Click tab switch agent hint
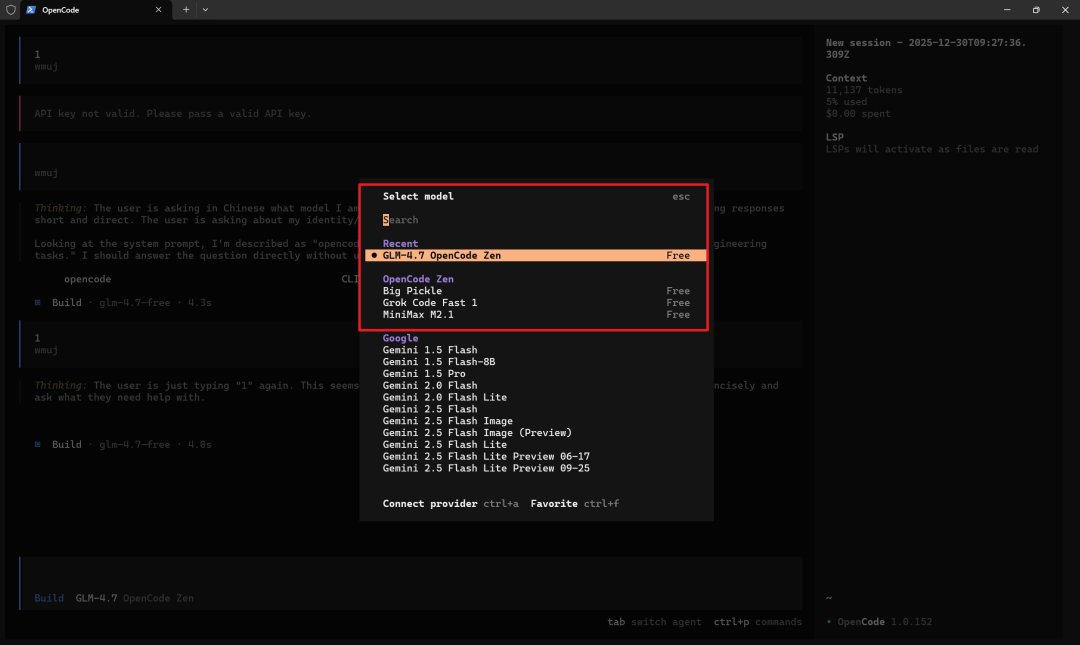1080x645 pixels. 654,622
